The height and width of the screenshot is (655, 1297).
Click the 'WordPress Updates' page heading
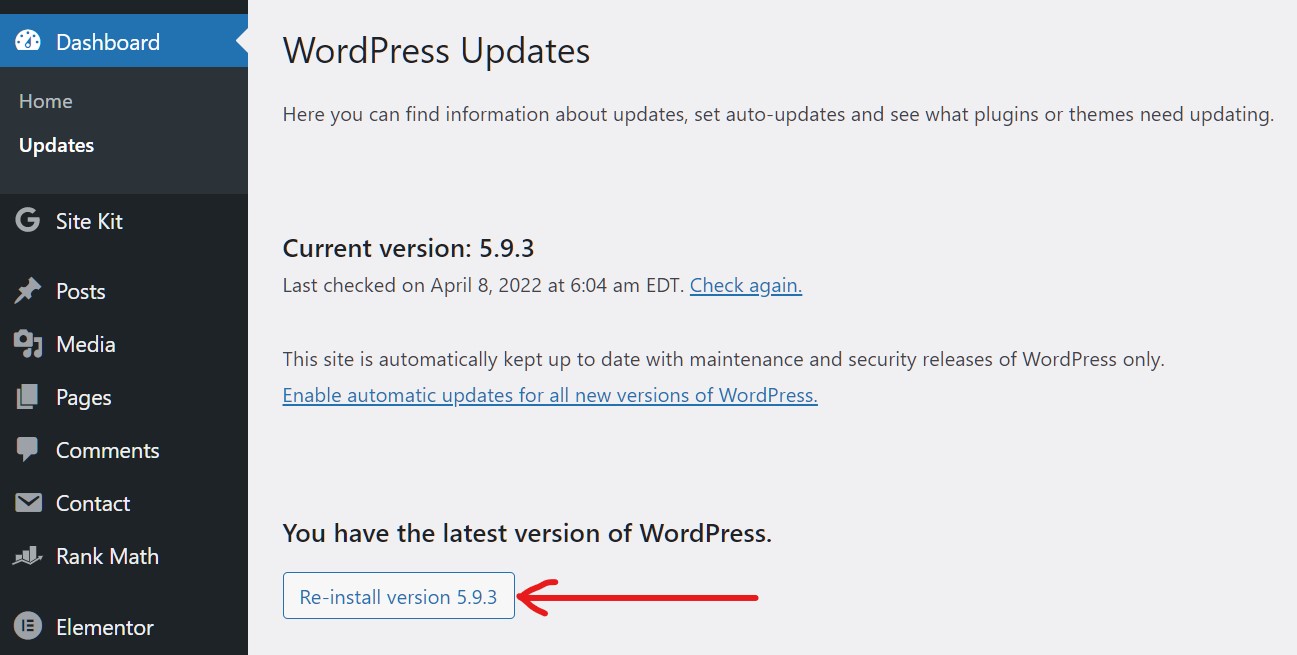[436, 50]
